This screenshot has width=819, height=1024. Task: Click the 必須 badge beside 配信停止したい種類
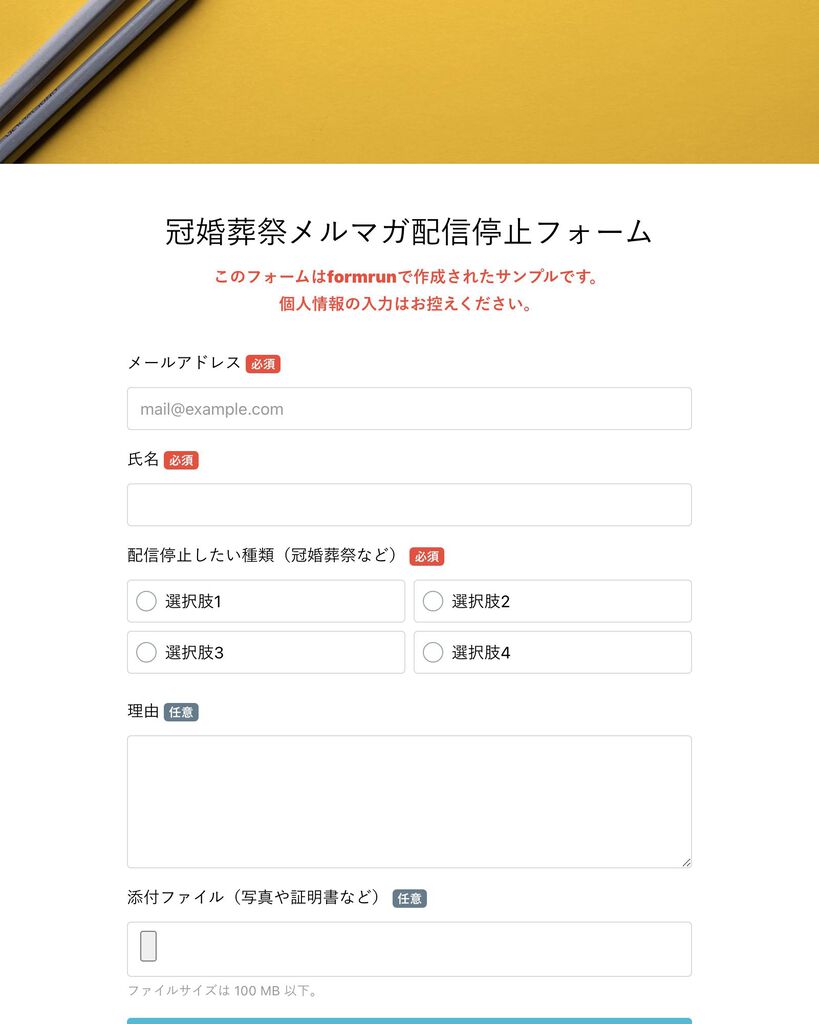427,557
